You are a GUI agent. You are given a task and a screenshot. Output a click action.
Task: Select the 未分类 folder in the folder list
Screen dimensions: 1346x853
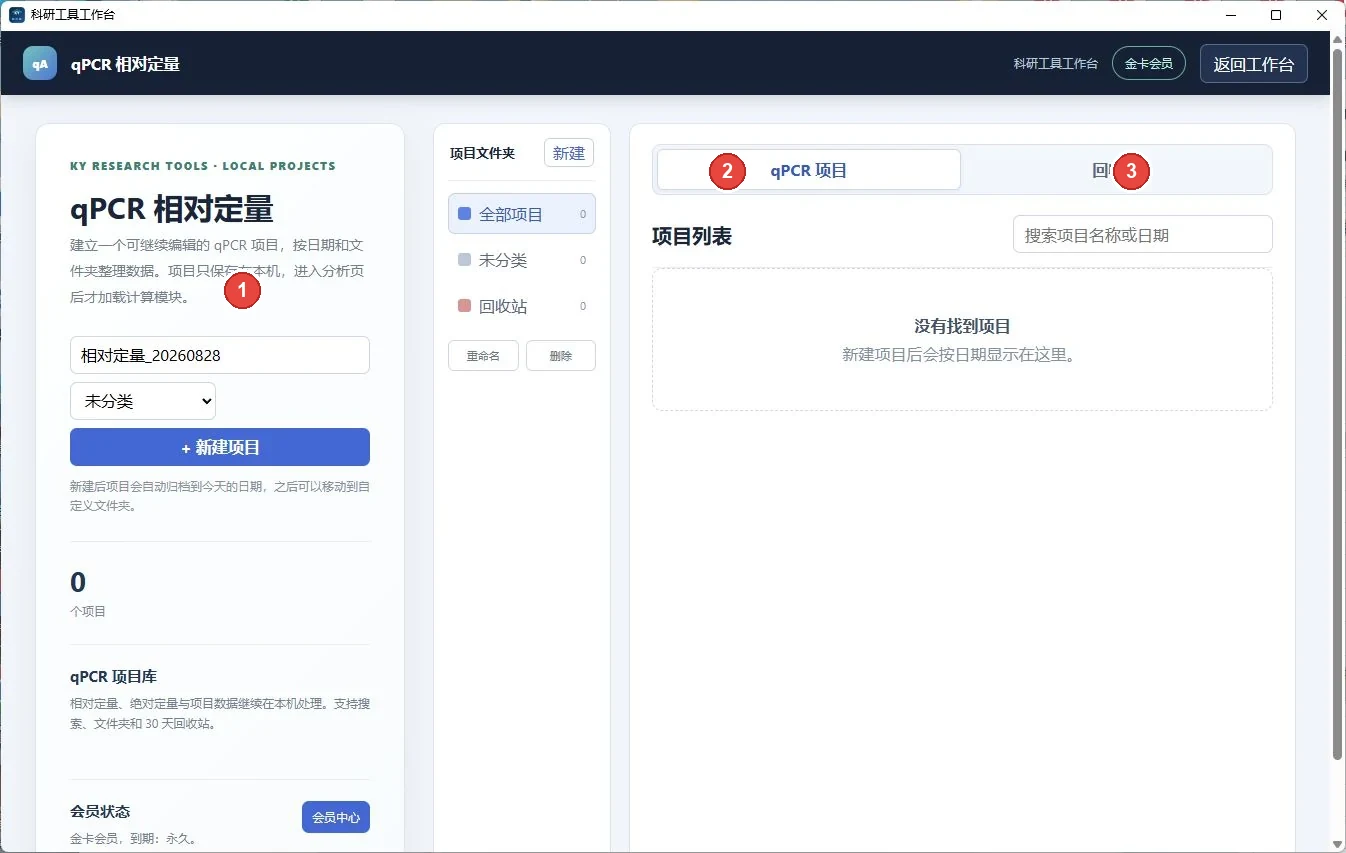tap(522, 260)
